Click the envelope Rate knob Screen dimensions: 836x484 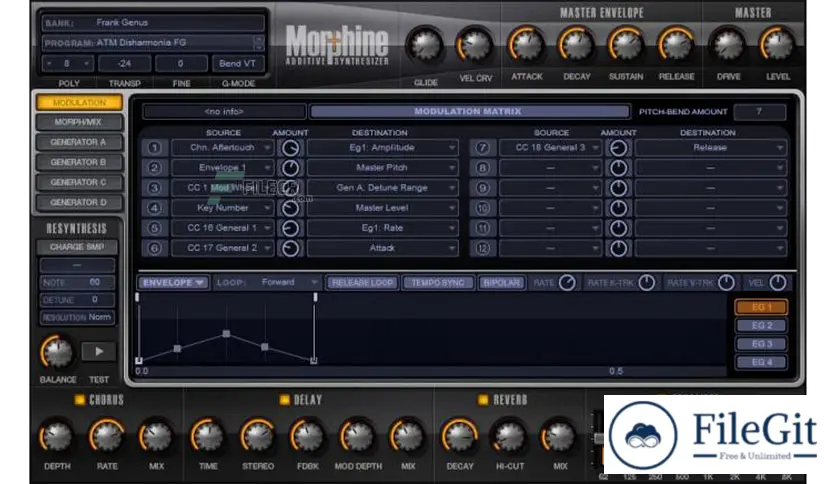[567, 283]
